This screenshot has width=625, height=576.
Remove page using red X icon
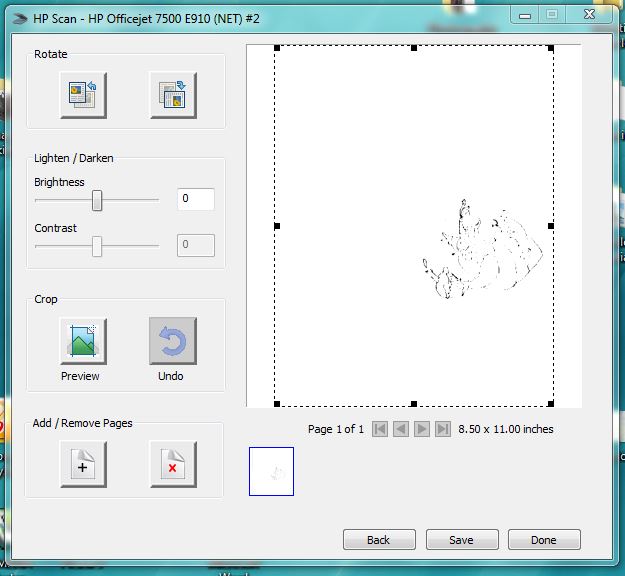coord(172,465)
